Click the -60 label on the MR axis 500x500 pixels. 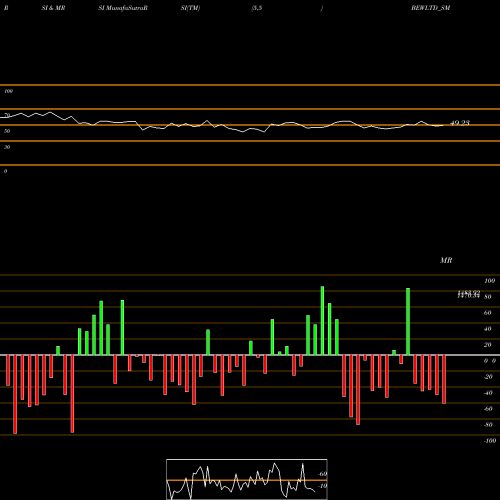coord(488,409)
